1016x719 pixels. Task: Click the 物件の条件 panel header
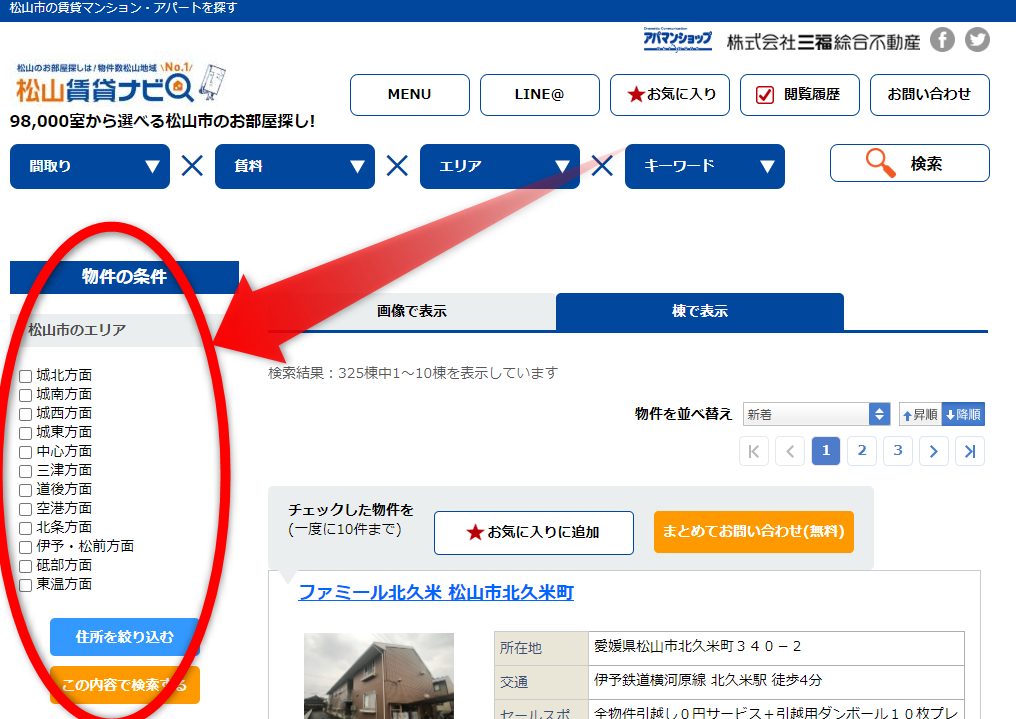coord(124,277)
